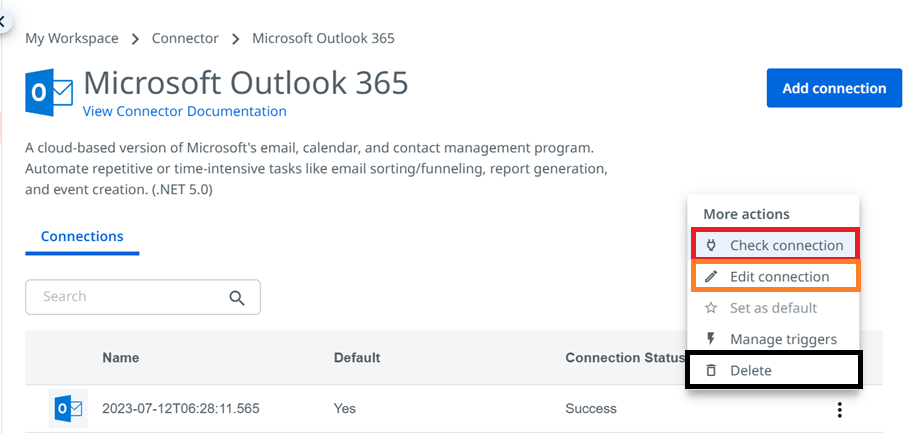Click Microsoft Outlook 365 breadcrumb
Viewport: 903px width, 434px height.
pyautogui.click(x=323, y=39)
